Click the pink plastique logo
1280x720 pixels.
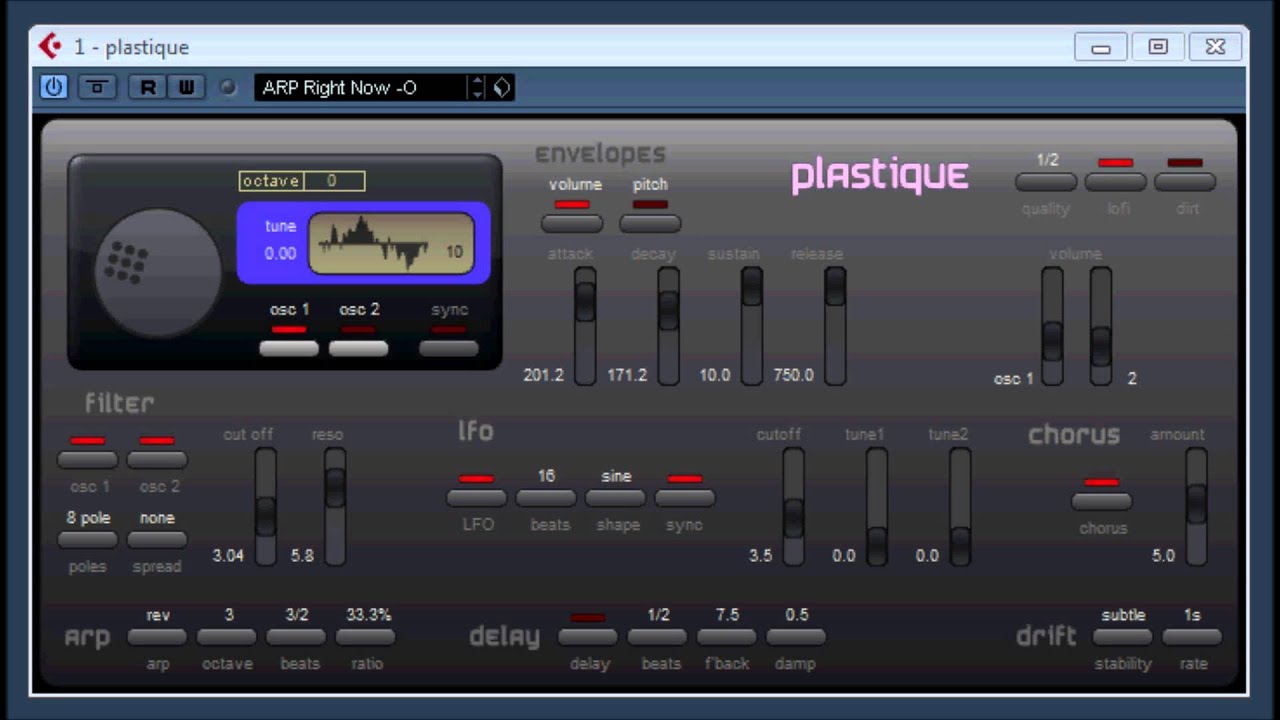point(880,176)
